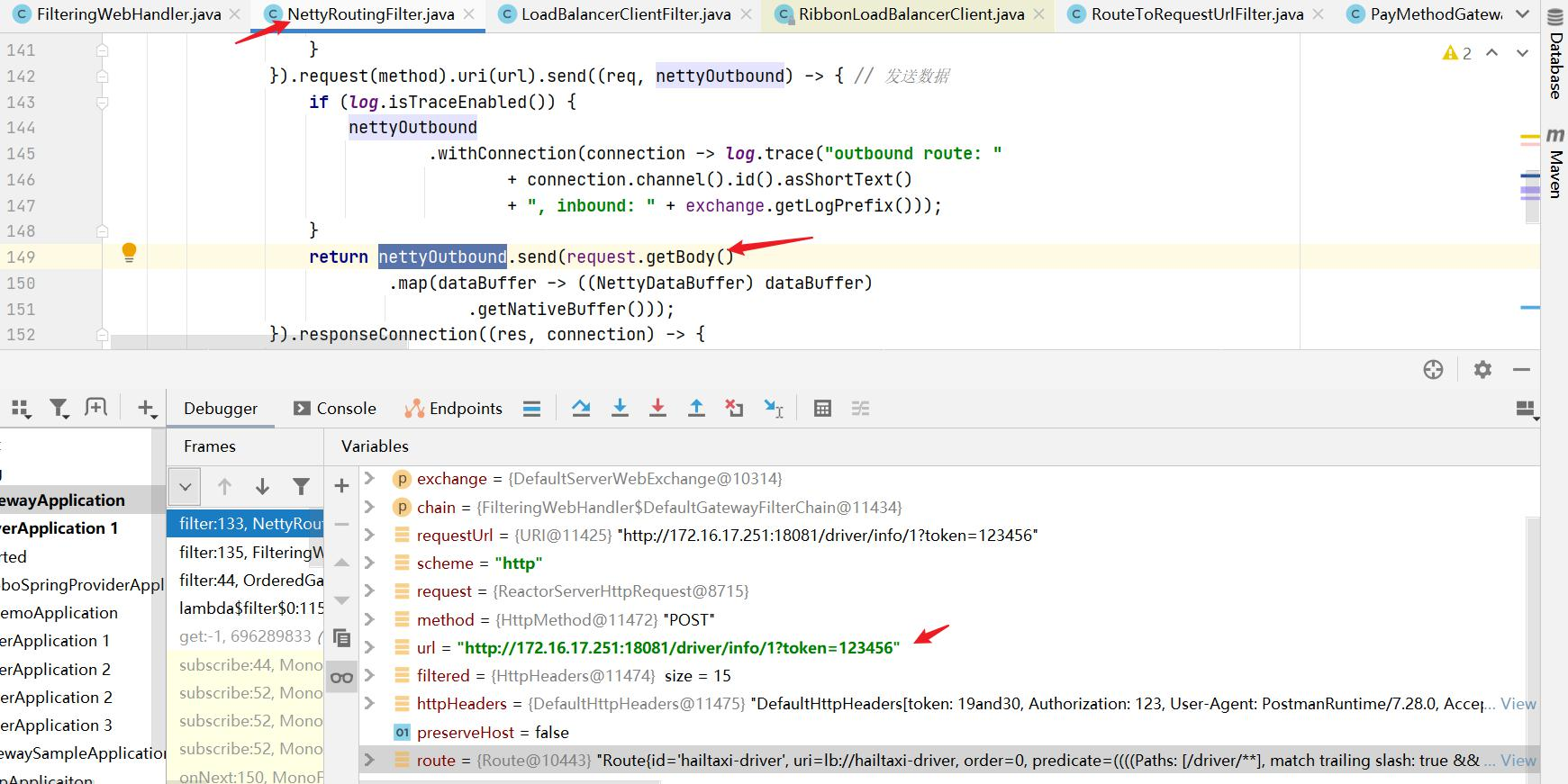
Task: Click Trace Current Stream Chain icon
Action: tap(861, 409)
